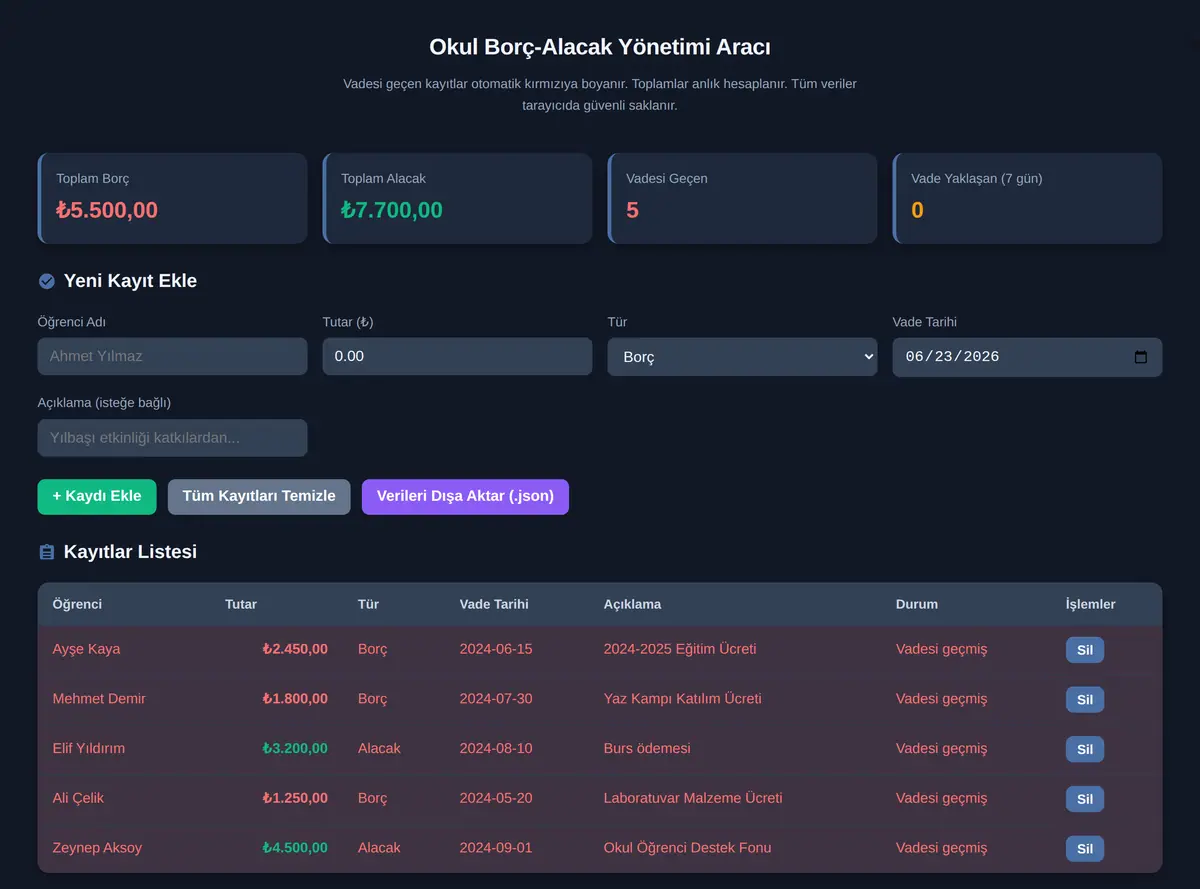Delete the Elif Yıldırım record
Viewport: 1200px width, 889px height.
tap(1085, 749)
